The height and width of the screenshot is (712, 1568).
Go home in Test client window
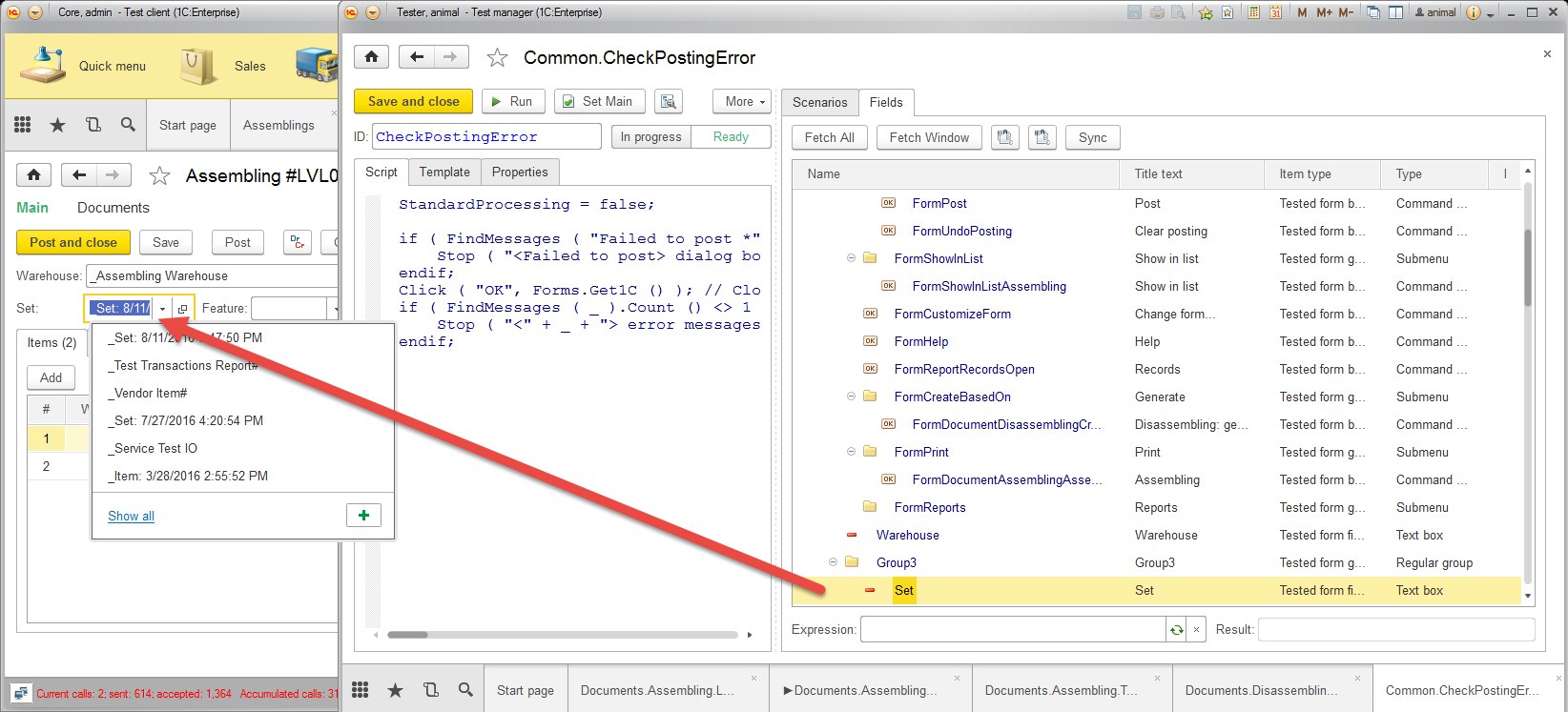(x=34, y=175)
